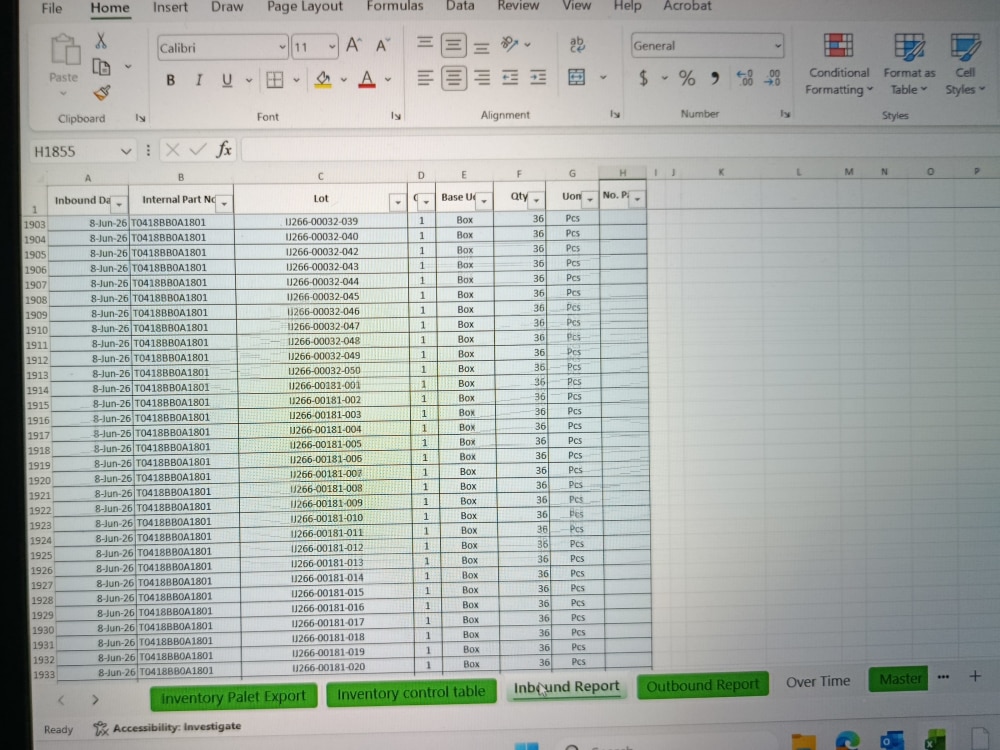1000x750 pixels.
Task: Click the Copy icon in Clipboard
Action: coord(101,67)
